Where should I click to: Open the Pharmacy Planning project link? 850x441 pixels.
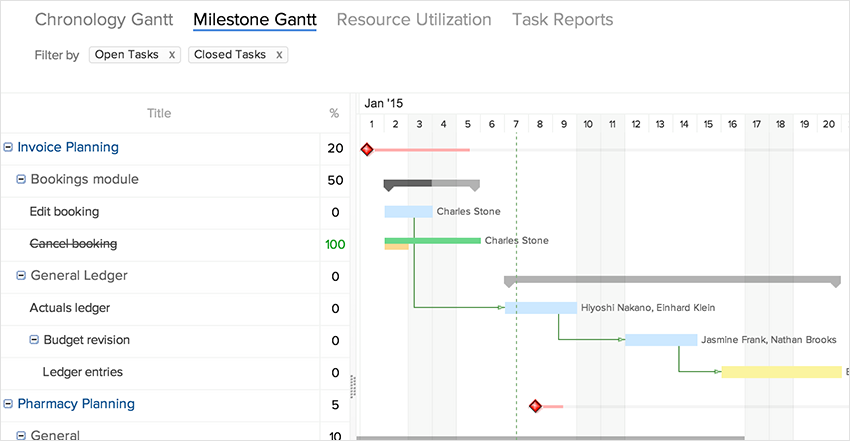click(76, 404)
